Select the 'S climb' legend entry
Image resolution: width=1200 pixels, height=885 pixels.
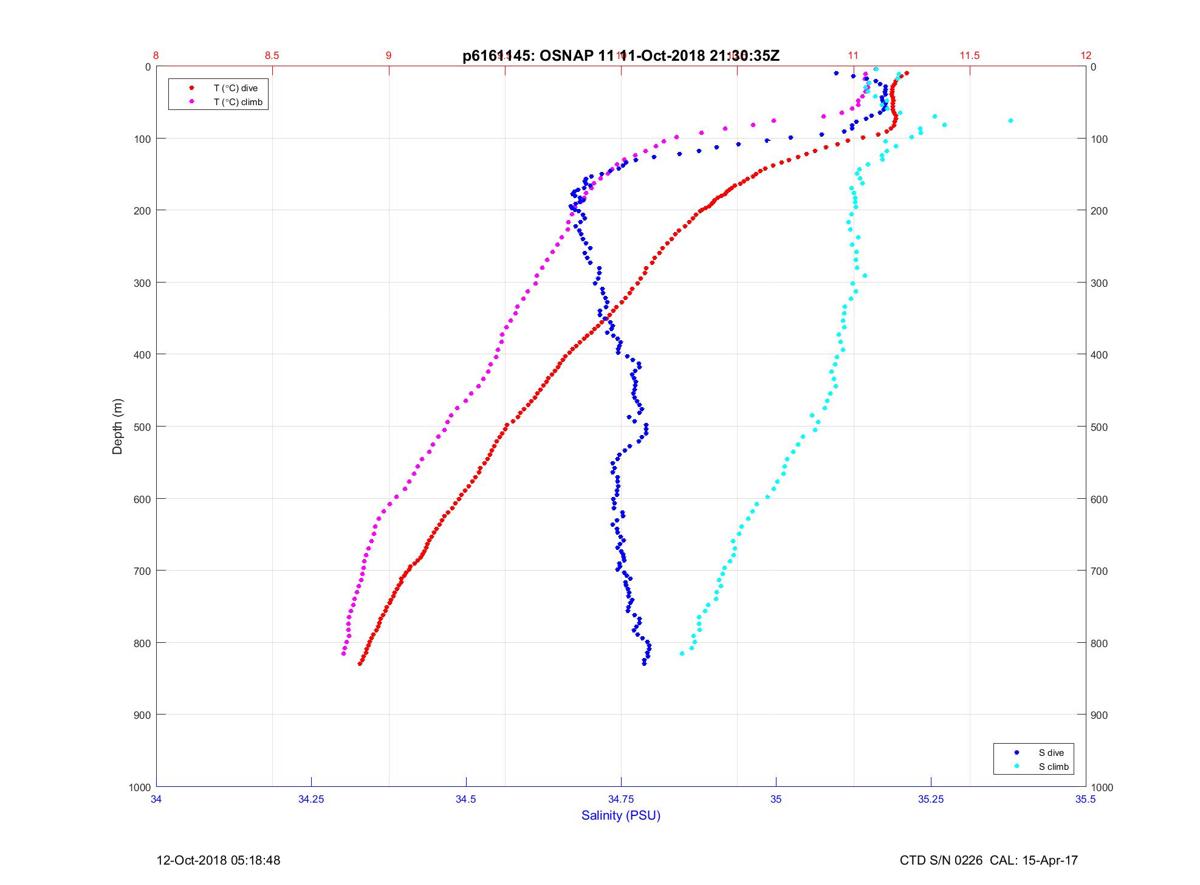click(1053, 766)
